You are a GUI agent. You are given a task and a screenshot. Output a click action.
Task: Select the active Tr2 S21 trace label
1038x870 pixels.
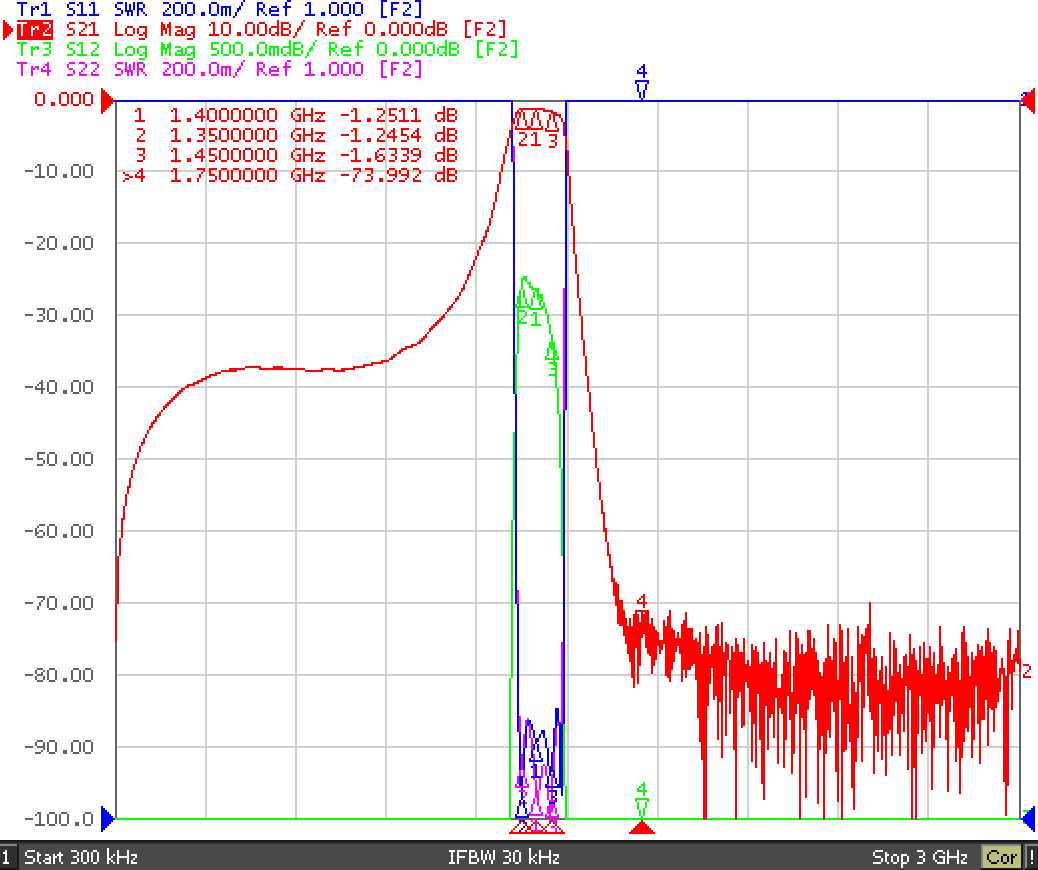tap(261, 29)
